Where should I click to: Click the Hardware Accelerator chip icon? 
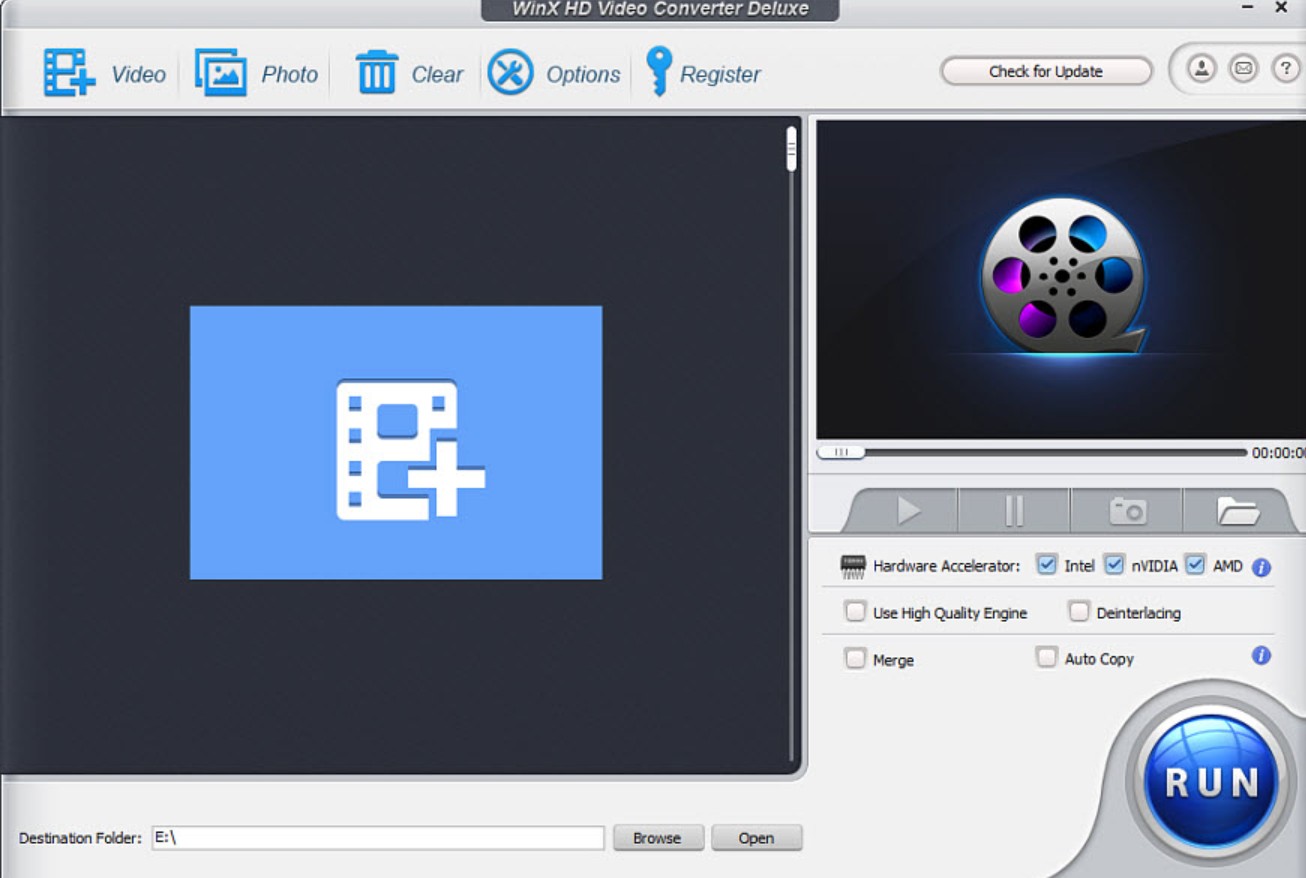[853, 567]
